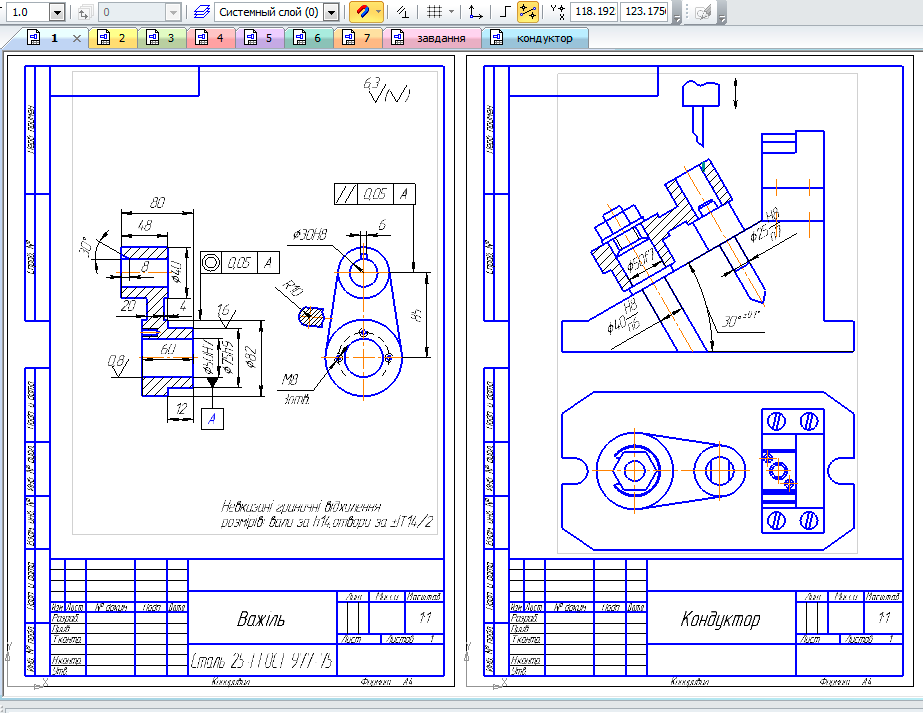923x713 pixels.
Task: Select the title text Кондуктор
Action: click(721, 619)
